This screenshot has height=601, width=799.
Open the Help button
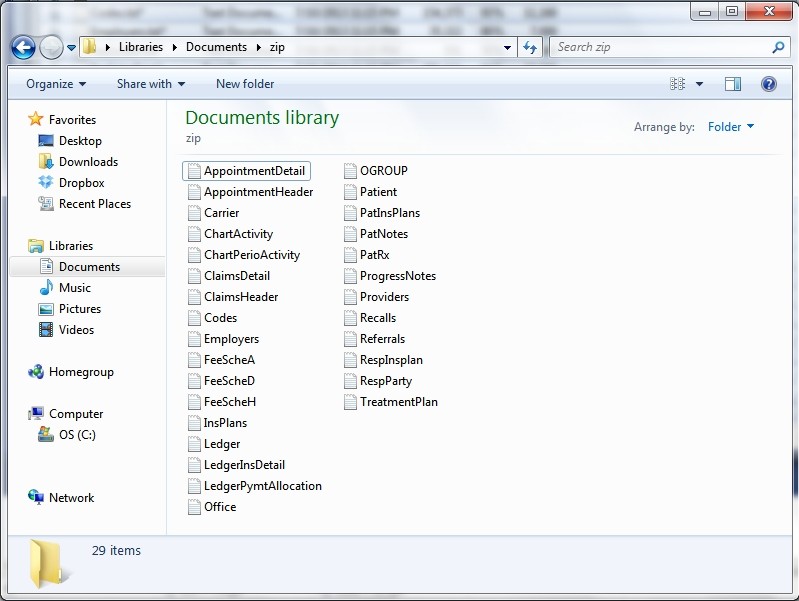pos(768,84)
